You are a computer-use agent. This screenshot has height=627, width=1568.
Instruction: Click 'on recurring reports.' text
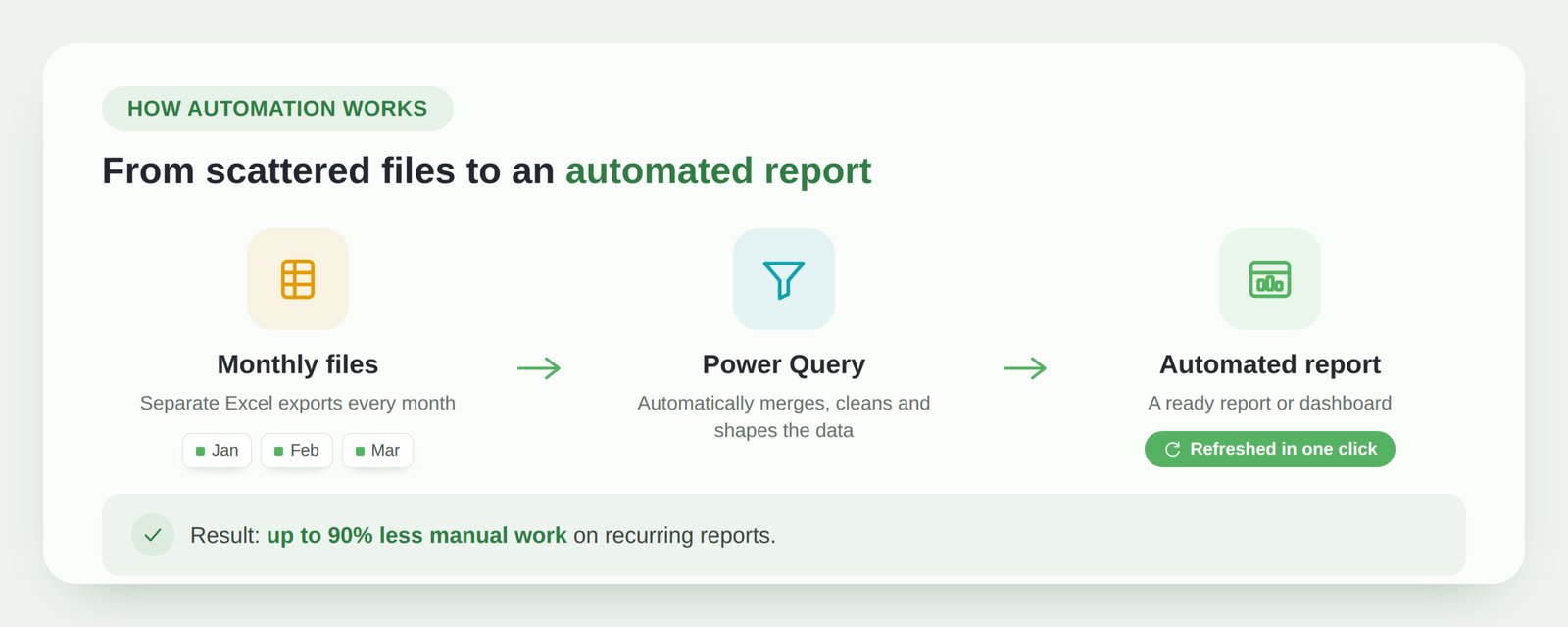click(x=674, y=536)
